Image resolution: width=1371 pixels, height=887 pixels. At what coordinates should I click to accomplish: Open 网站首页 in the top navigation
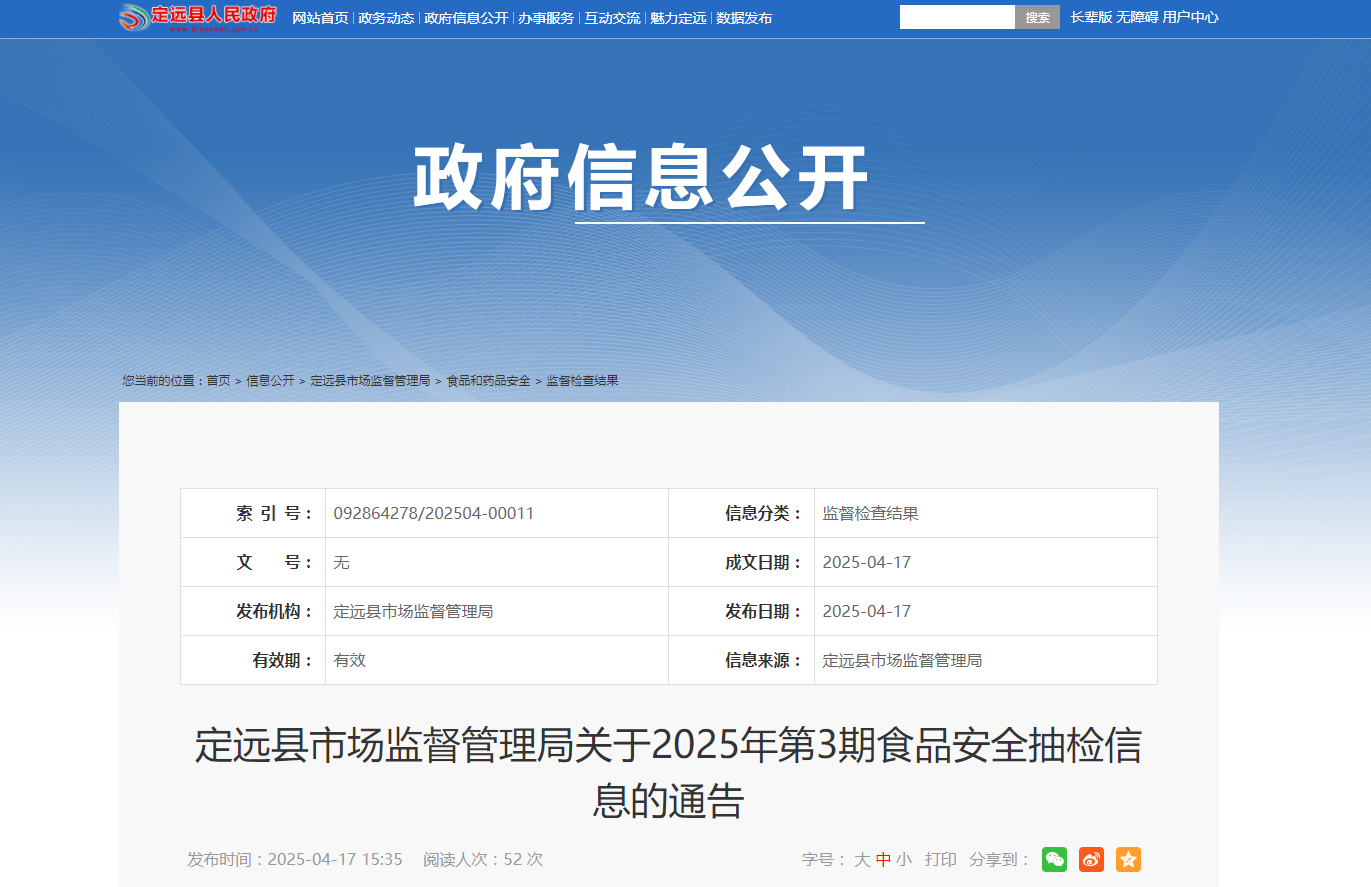[x=320, y=18]
